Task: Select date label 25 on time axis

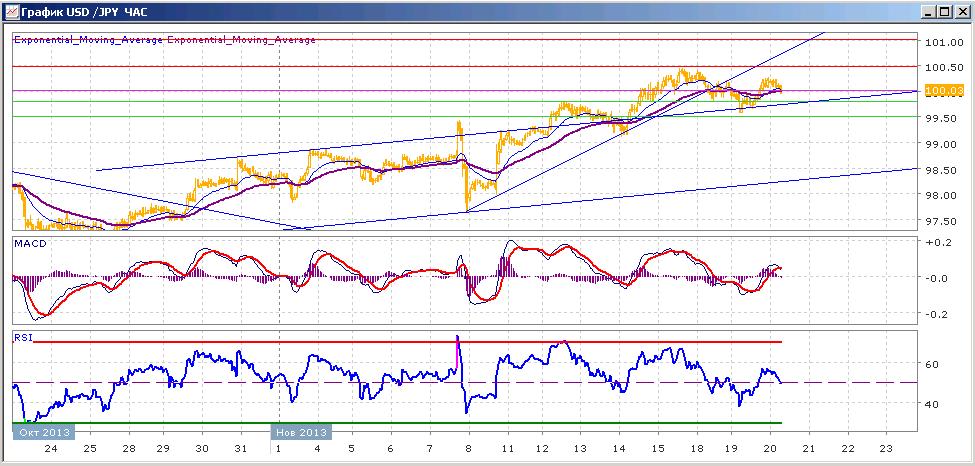Action: [90, 449]
